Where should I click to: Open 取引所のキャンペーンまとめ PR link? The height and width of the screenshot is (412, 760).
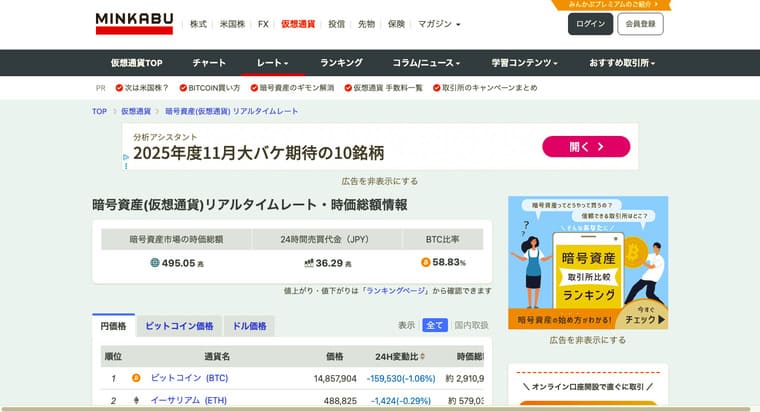485,88
